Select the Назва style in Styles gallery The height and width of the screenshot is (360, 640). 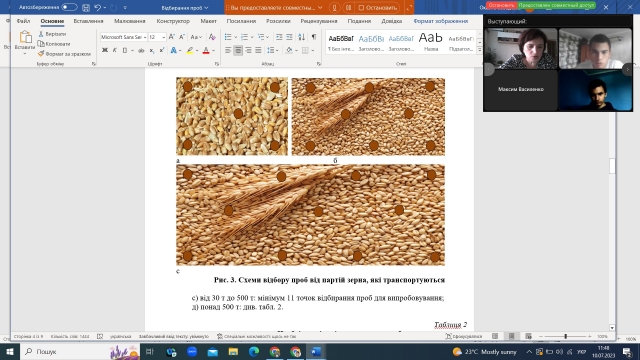431,42
